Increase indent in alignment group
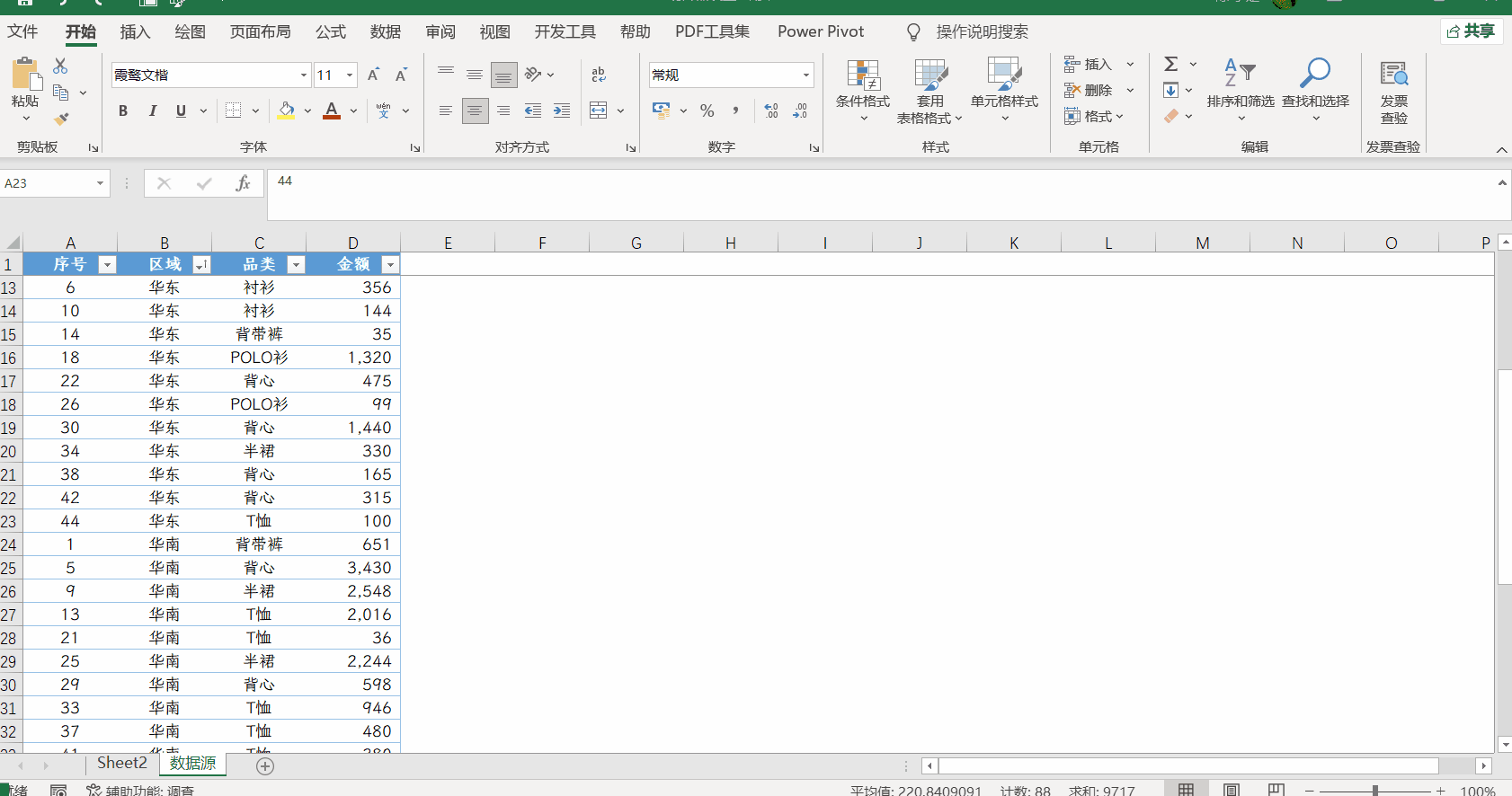Viewport: 1512px width, 796px height. tap(562, 111)
